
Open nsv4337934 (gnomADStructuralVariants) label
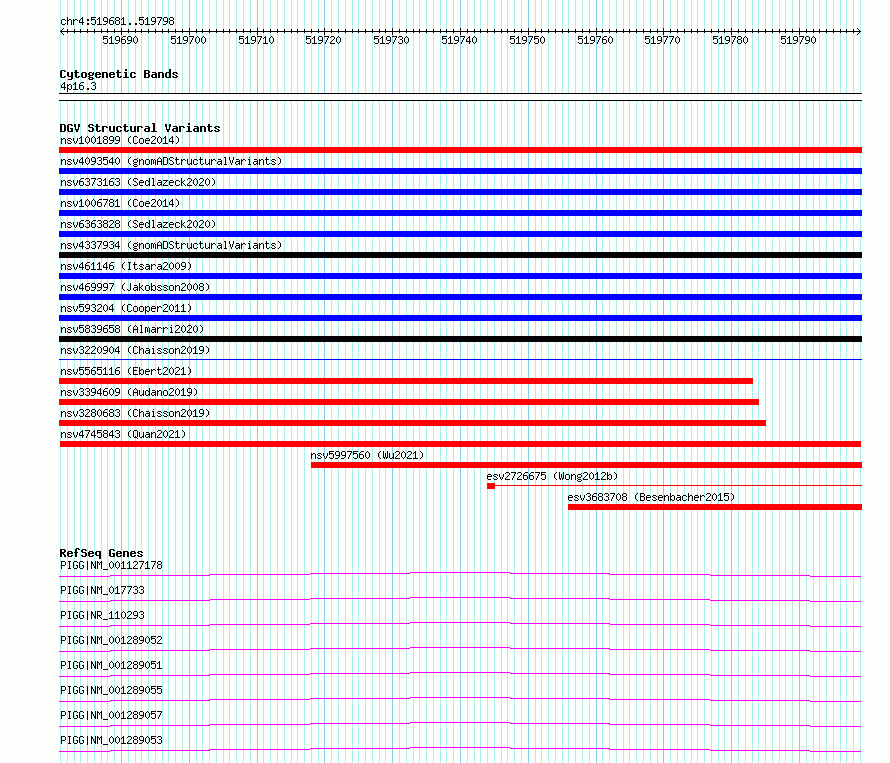(171, 245)
